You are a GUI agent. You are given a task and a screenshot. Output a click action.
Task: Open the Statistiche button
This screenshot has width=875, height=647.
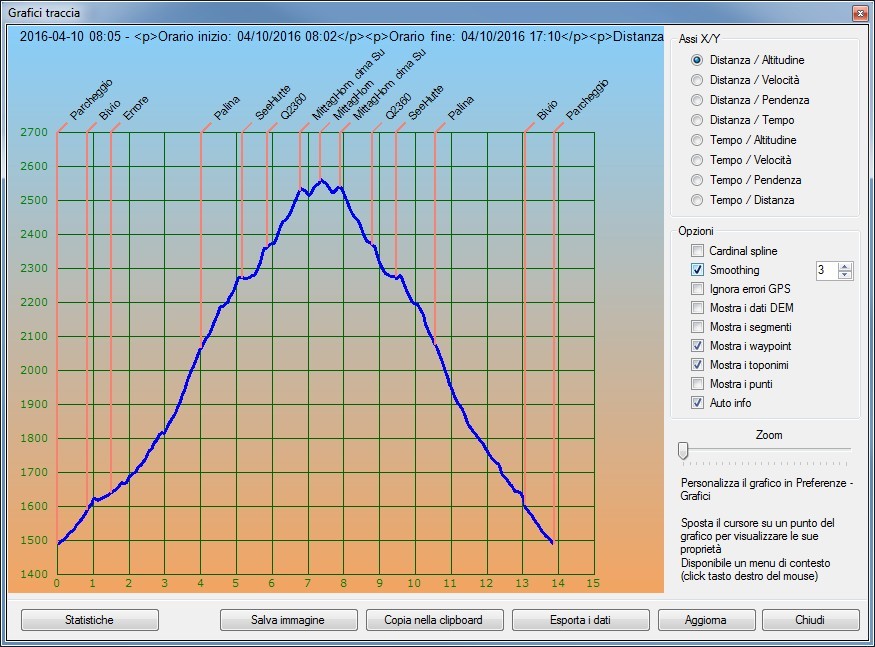tap(90, 620)
